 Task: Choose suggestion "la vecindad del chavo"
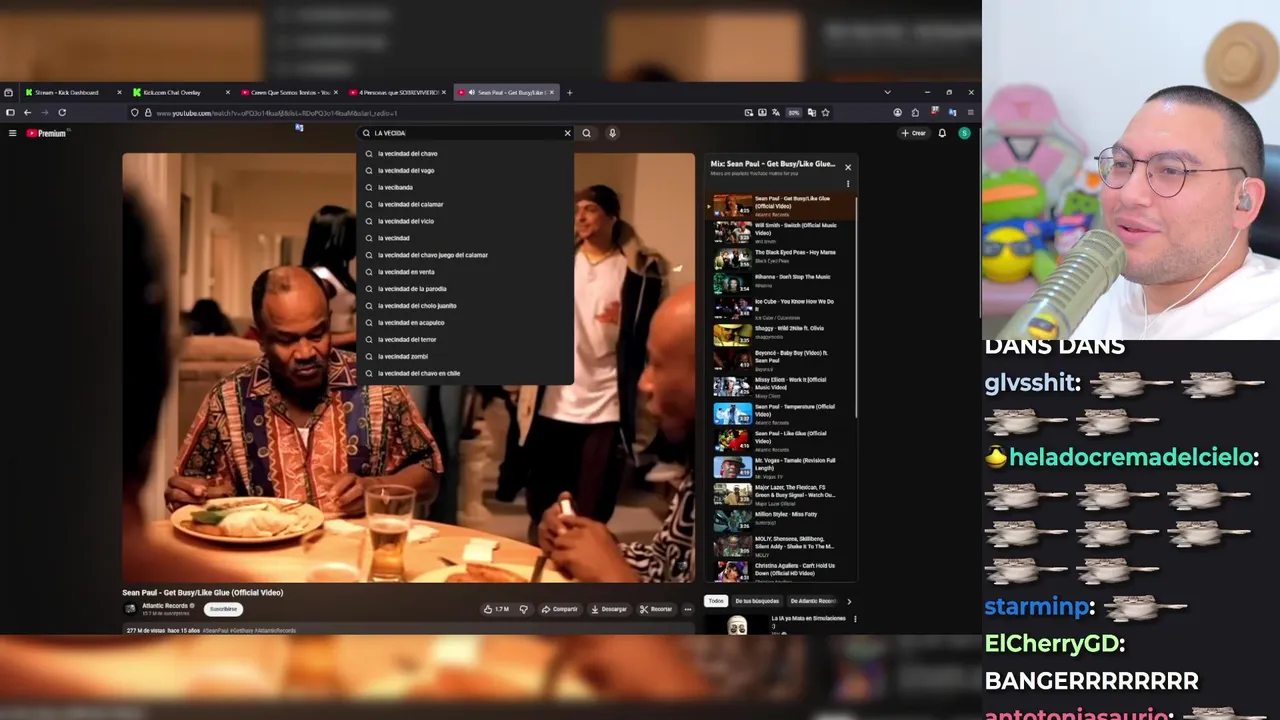coord(465,154)
